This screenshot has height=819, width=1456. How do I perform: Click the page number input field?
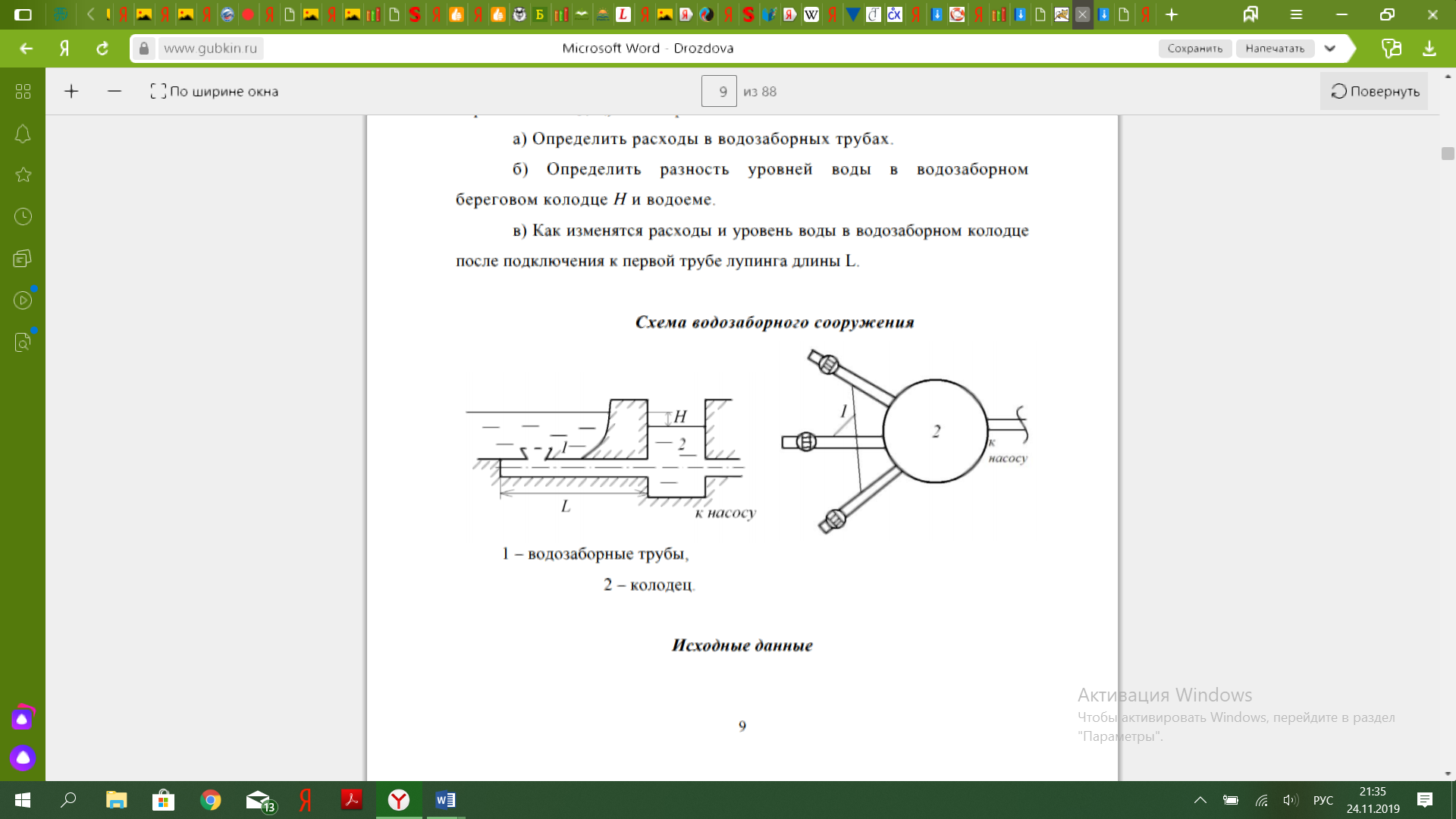tap(718, 92)
